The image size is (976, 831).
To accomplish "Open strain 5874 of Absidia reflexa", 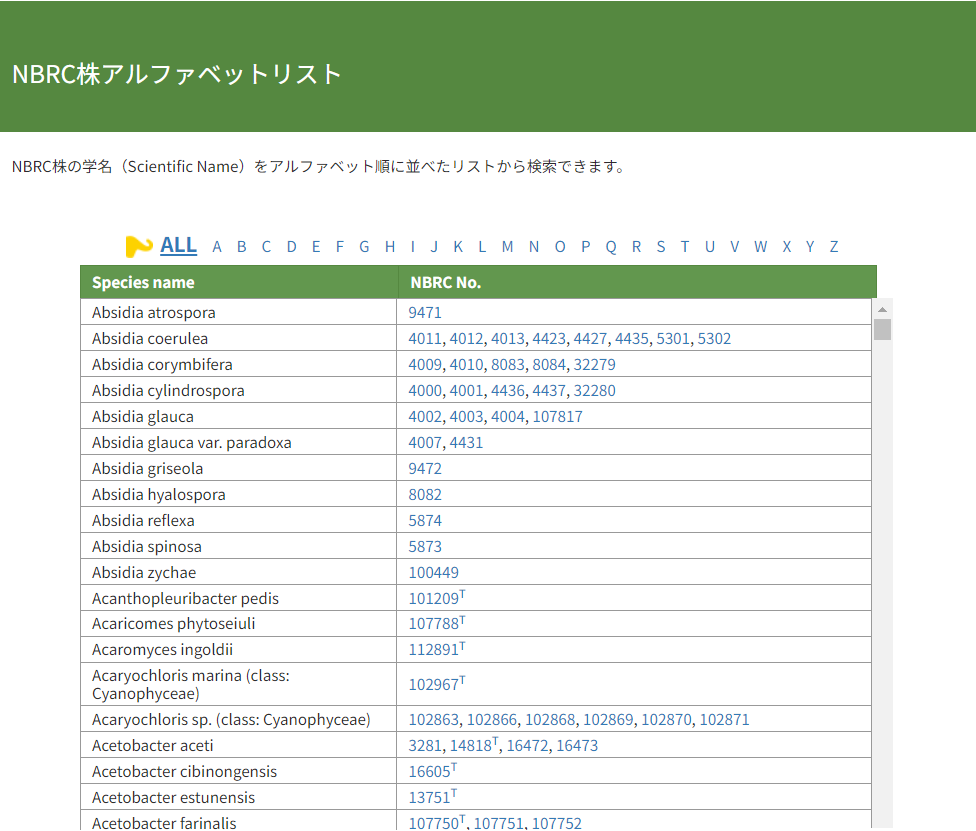I will [x=425, y=521].
